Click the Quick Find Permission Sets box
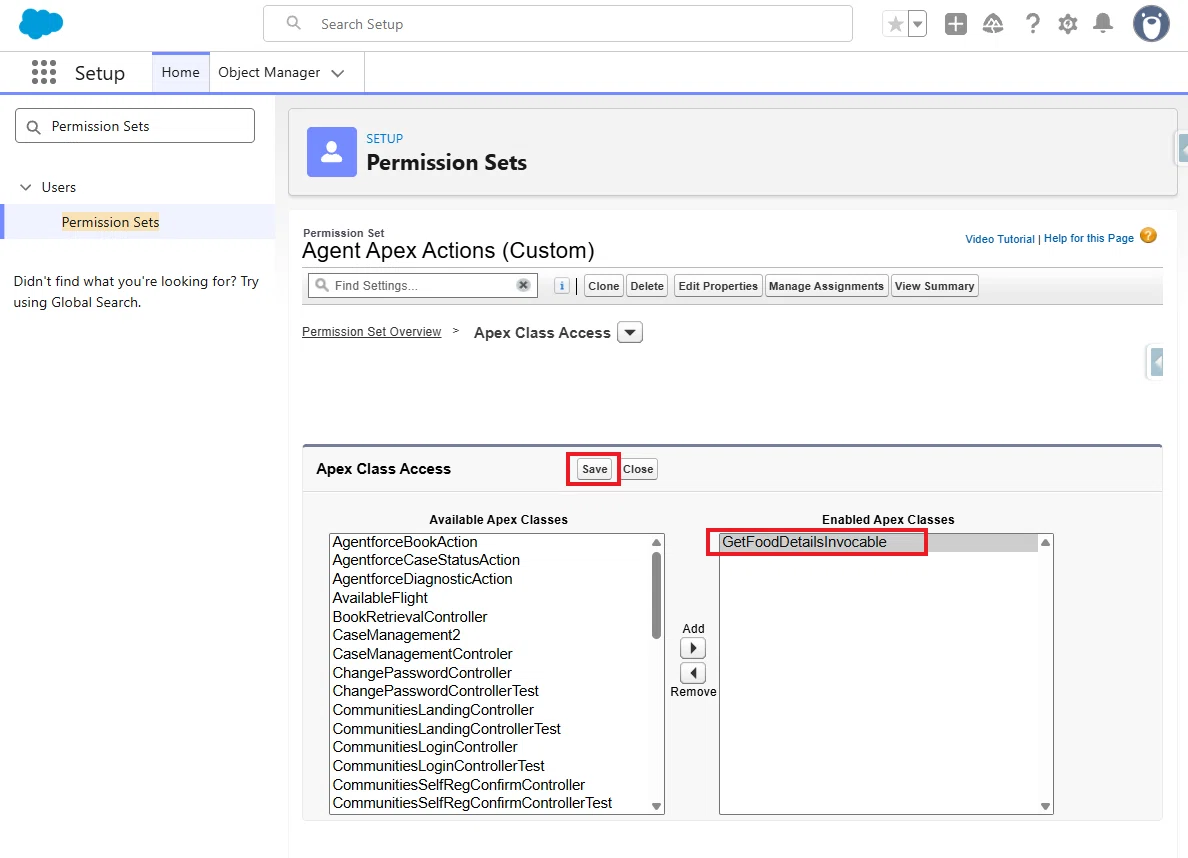Viewport: 1188px width, 858px height. 135,126
